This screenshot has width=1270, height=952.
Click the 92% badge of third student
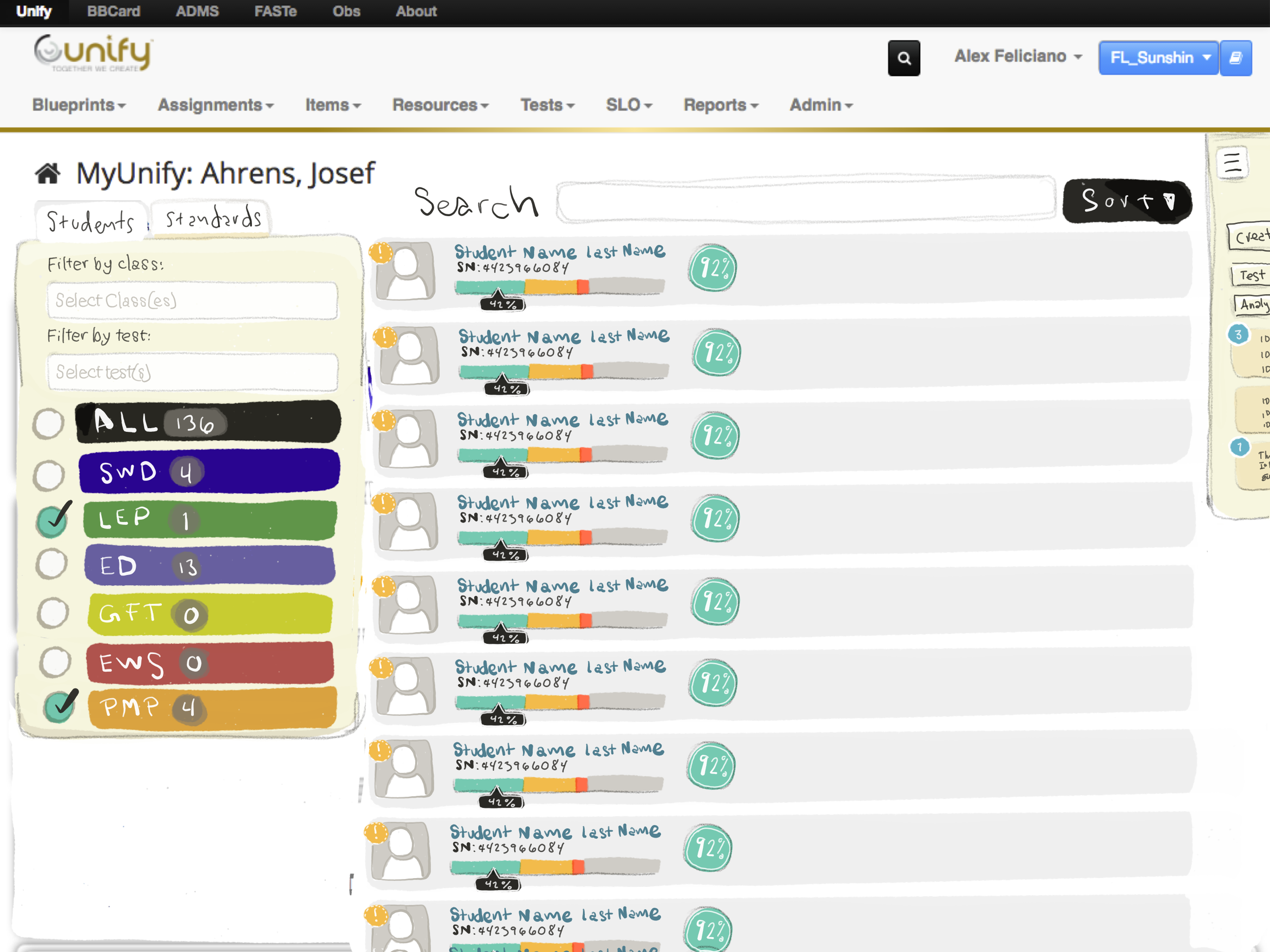715,436
